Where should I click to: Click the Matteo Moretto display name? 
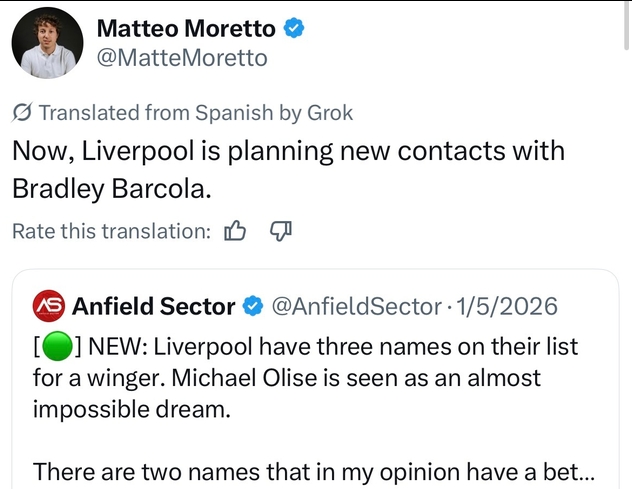pyautogui.click(x=186, y=29)
